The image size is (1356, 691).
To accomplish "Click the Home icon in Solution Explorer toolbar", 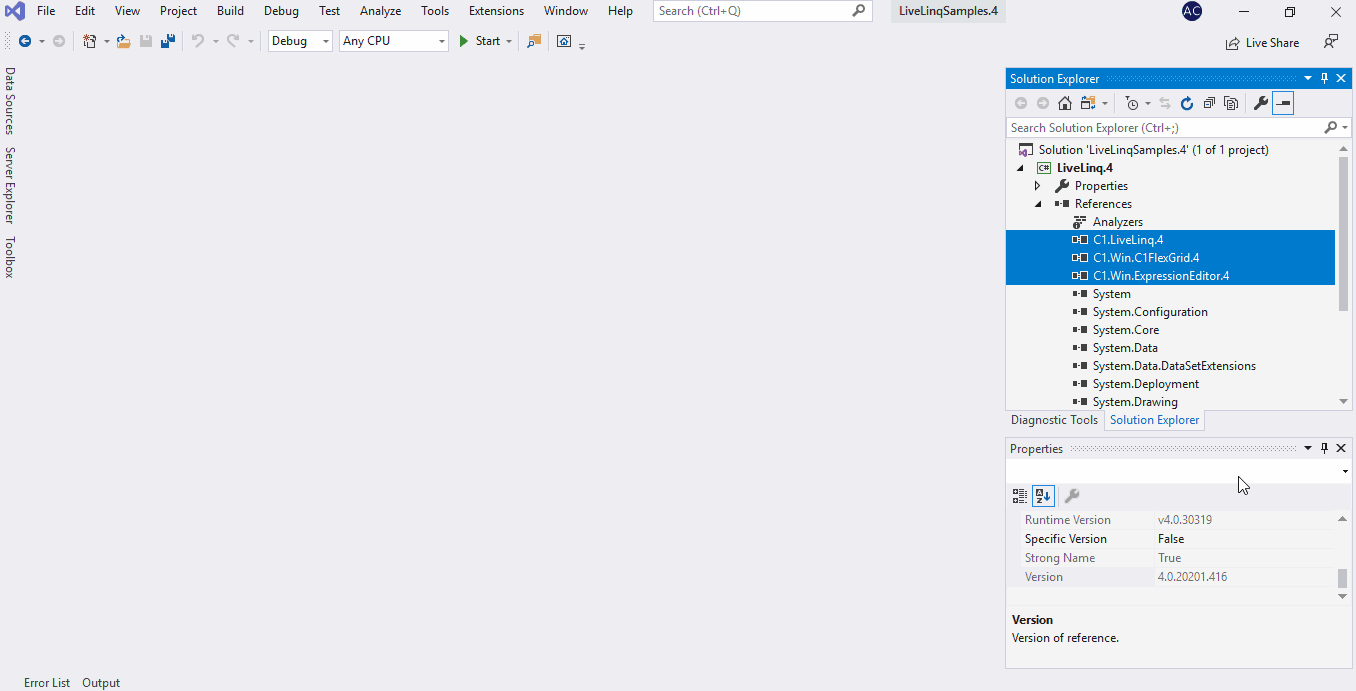I will [1065, 103].
